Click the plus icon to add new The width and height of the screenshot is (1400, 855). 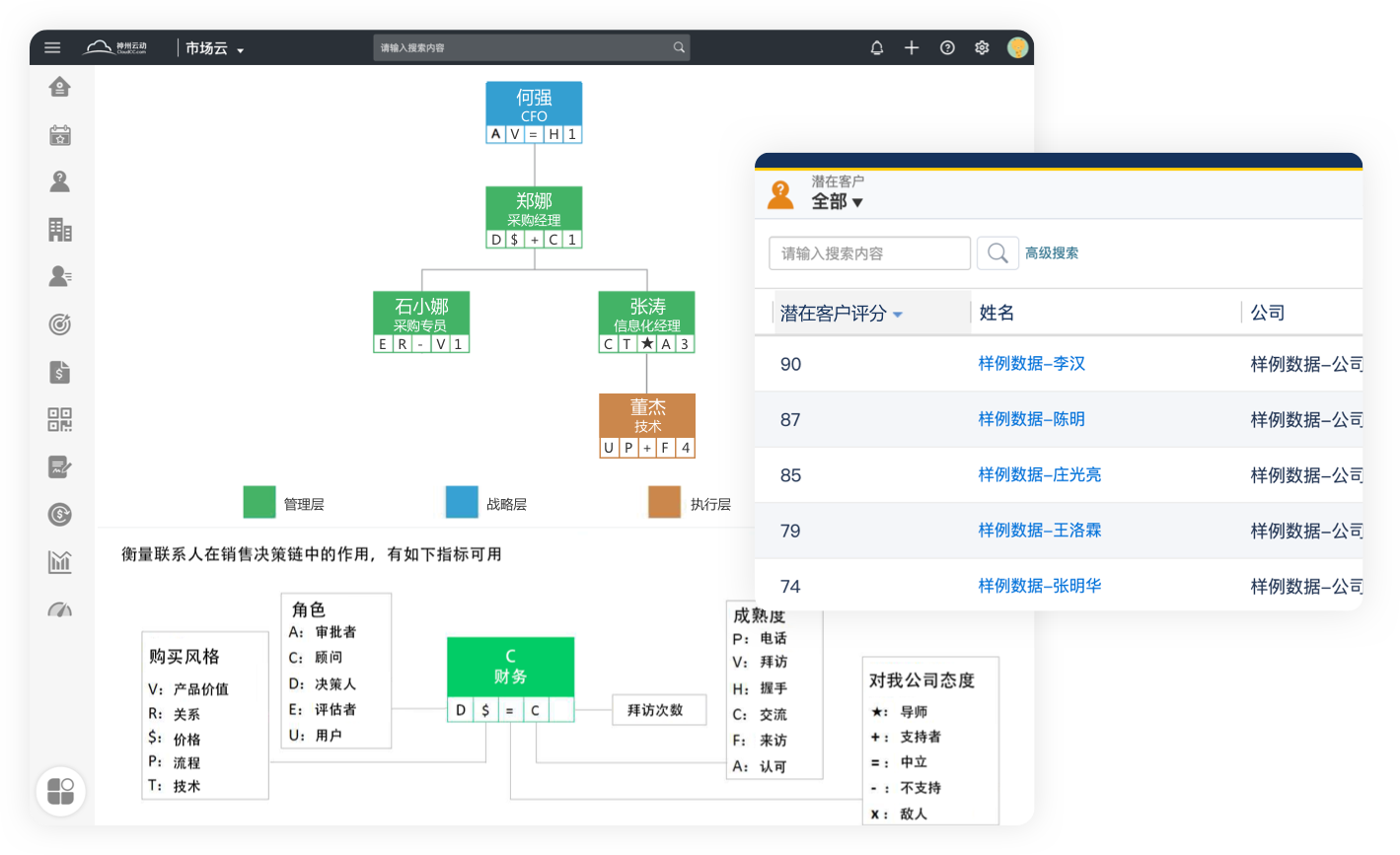pos(912,47)
